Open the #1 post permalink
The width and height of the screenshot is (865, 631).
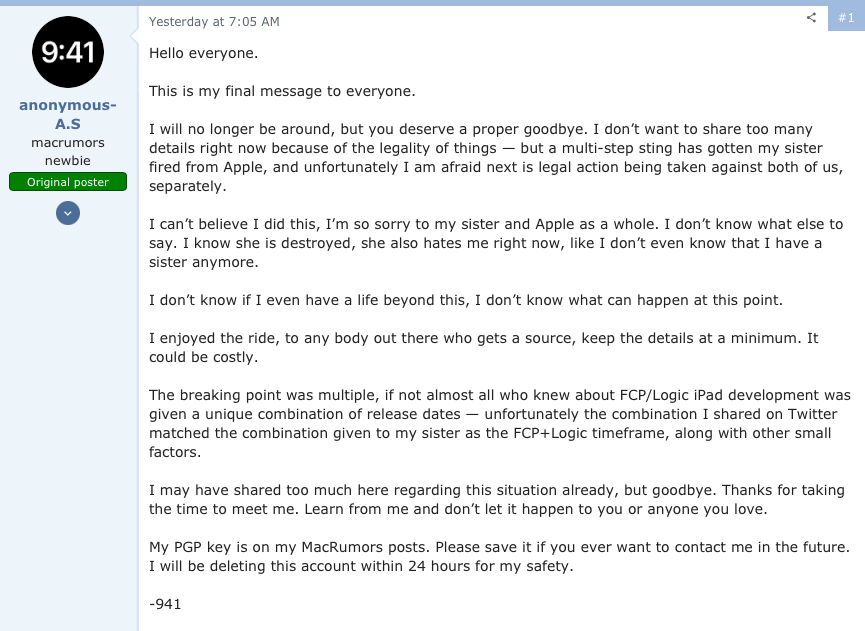pos(846,18)
